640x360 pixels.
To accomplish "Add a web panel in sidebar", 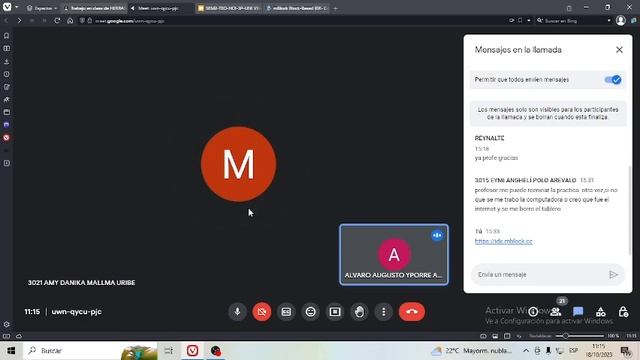I will pyautogui.click(x=7, y=163).
